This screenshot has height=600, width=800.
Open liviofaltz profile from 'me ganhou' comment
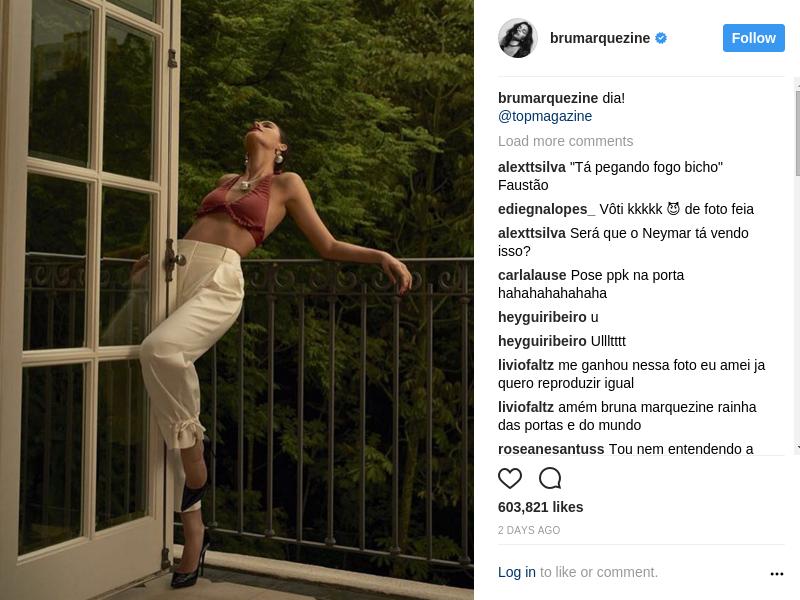[x=526, y=365]
